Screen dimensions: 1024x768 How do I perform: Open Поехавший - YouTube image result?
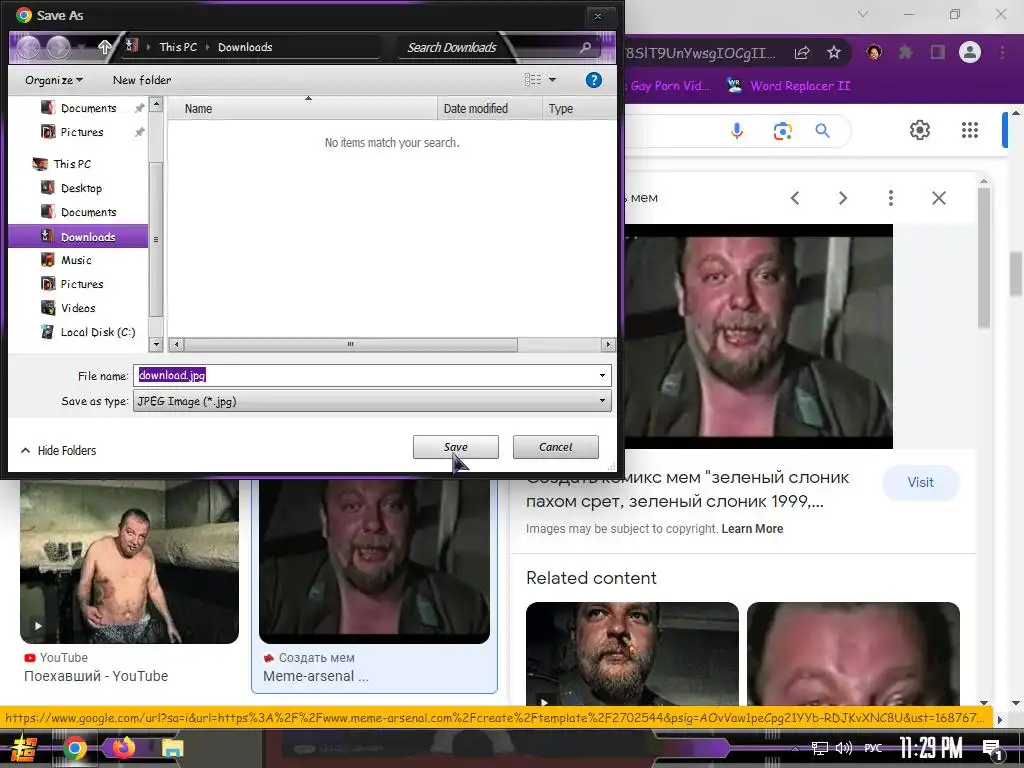click(x=129, y=562)
